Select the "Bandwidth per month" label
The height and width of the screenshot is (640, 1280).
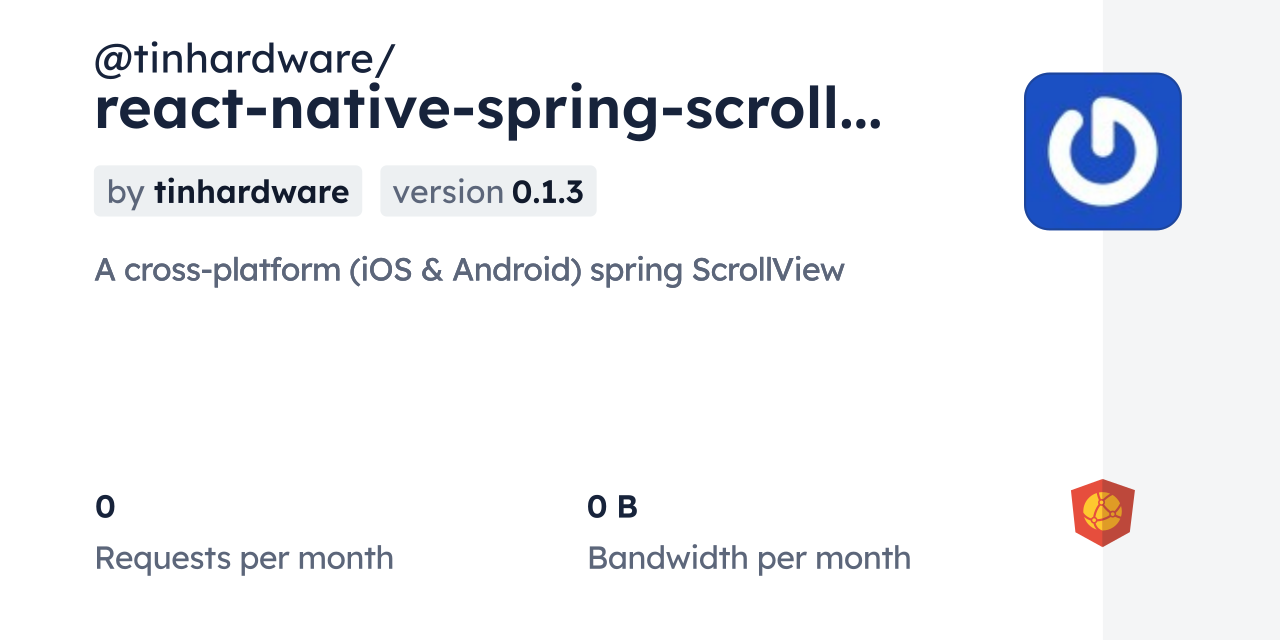click(749, 558)
